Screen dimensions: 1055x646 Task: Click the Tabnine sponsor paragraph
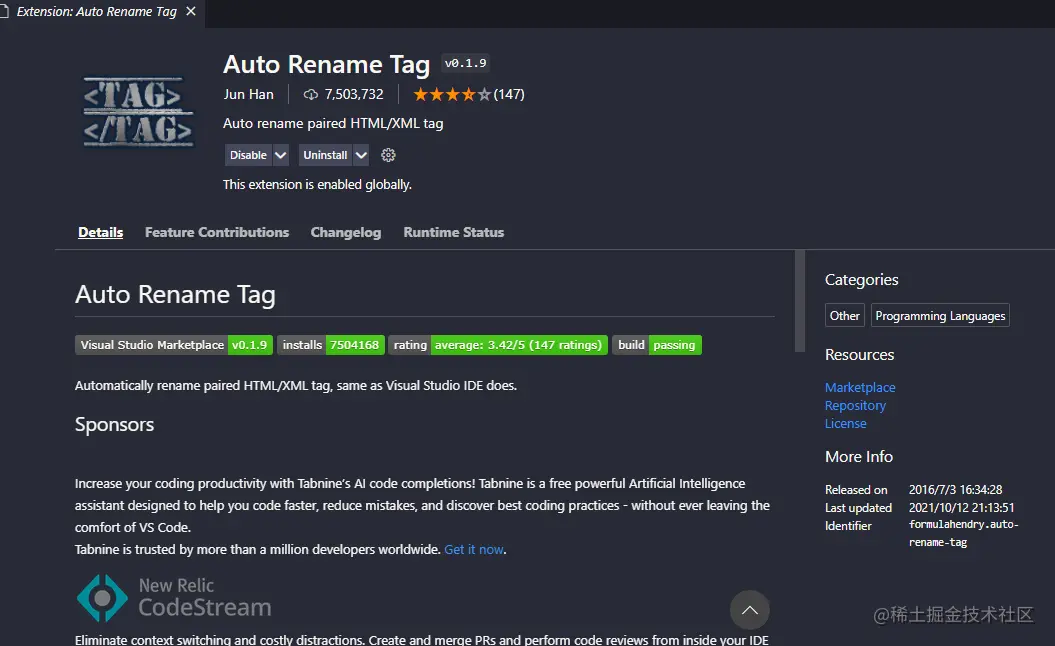tap(422, 516)
